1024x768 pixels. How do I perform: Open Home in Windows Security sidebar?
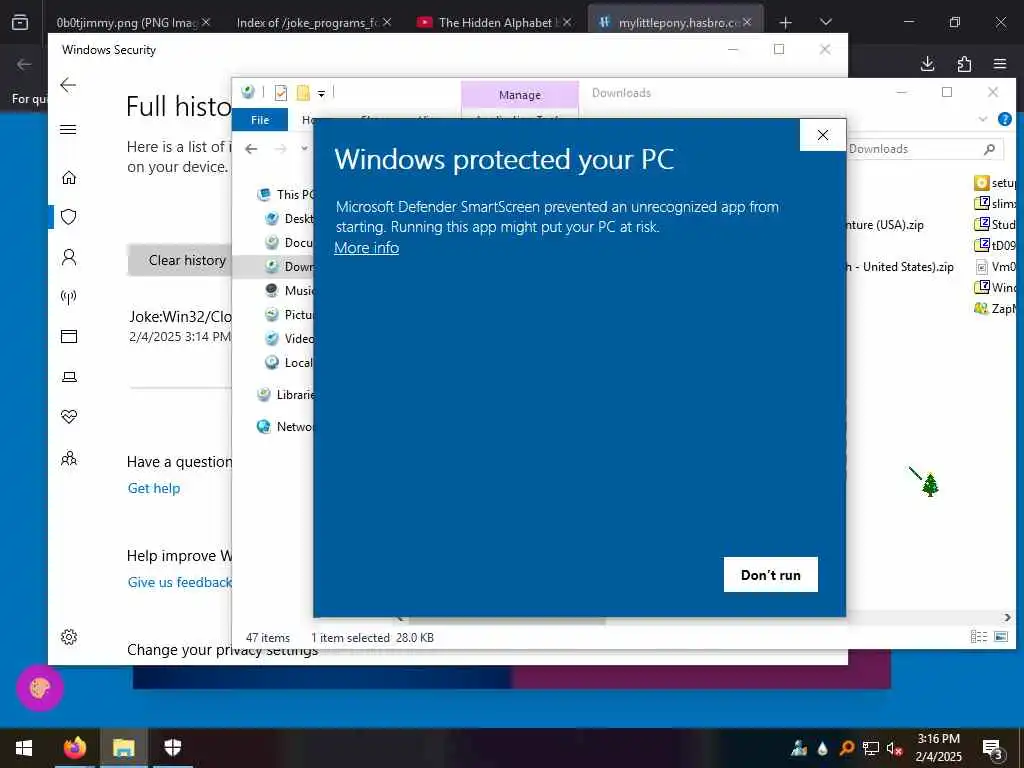pos(69,178)
